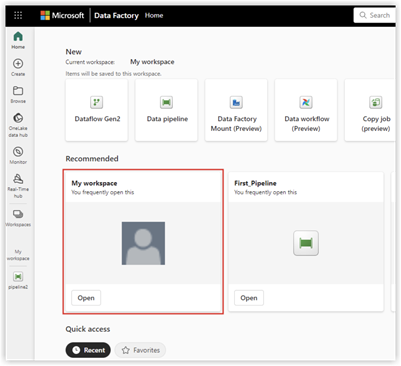Select the Copy job (preview) card

370,110
